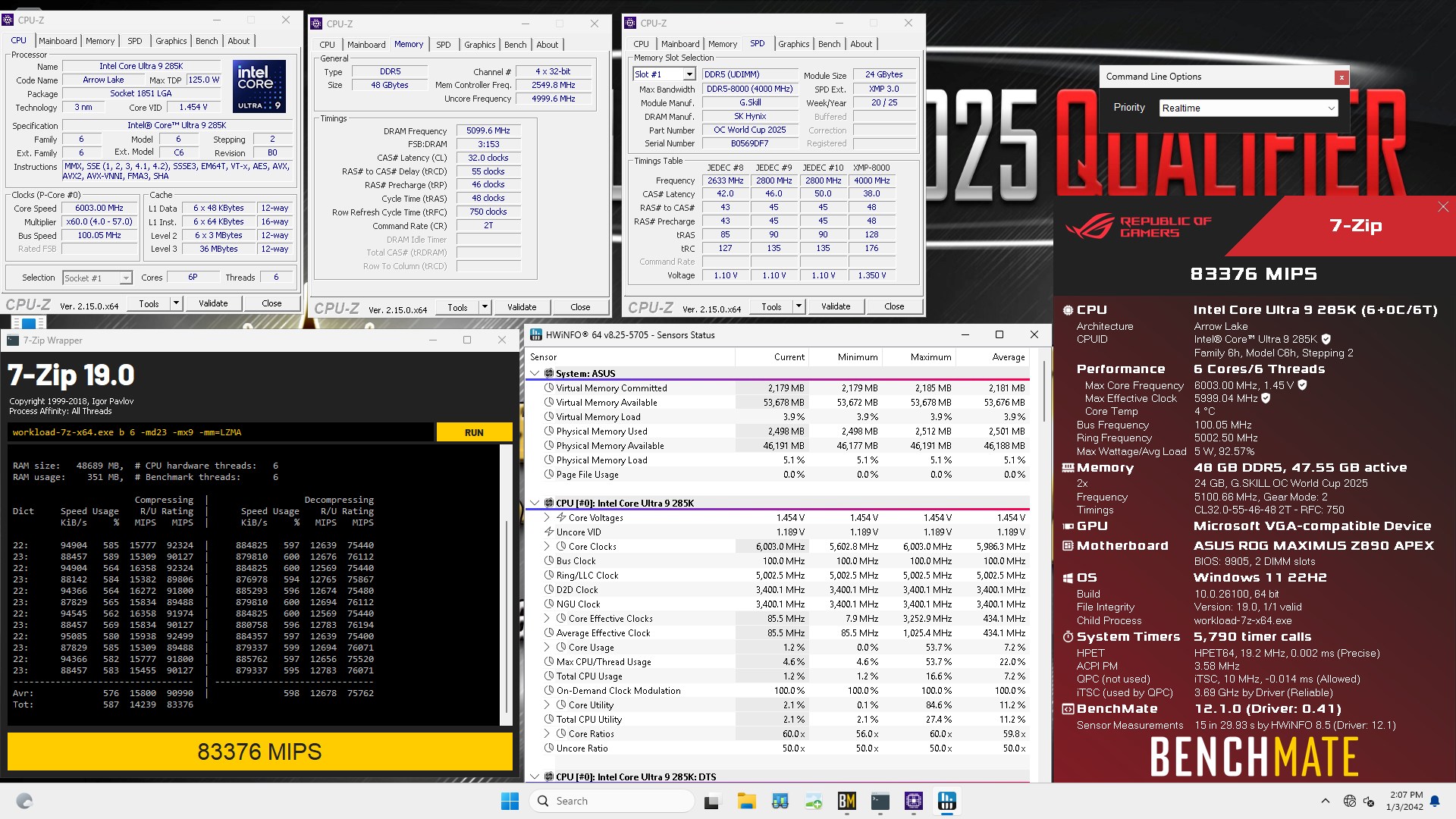1456x819 pixels.
Task: Click the 7-Zip command line input field
Action: [x=221, y=432]
